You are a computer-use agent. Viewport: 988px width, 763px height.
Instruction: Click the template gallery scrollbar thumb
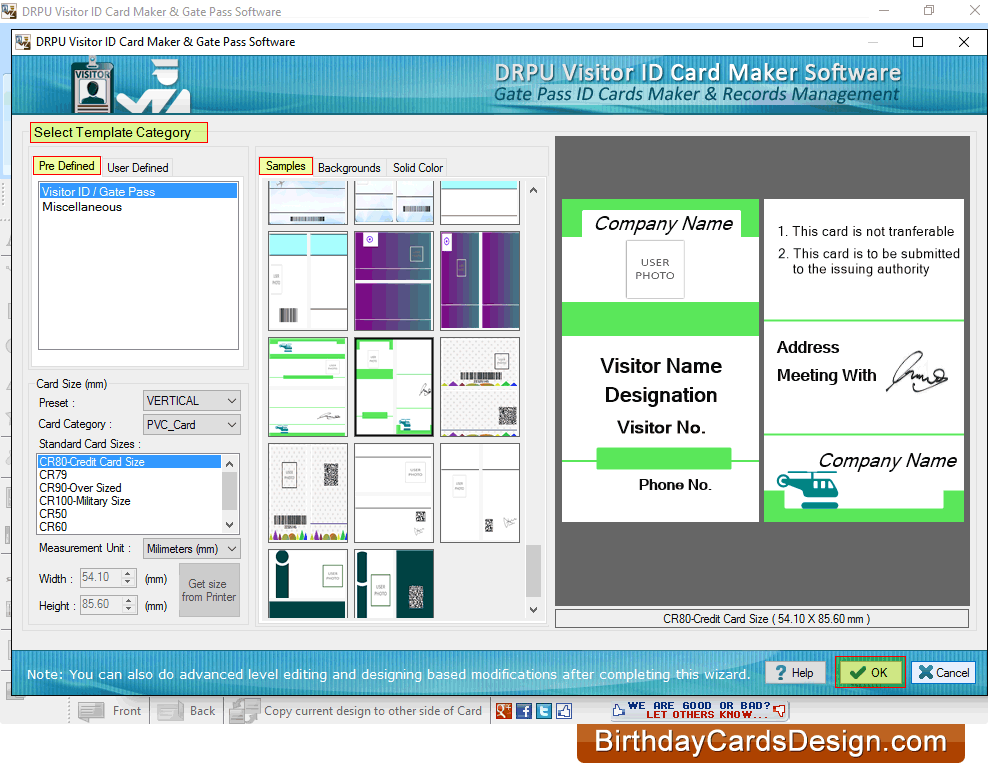pyautogui.click(x=533, y=571)
